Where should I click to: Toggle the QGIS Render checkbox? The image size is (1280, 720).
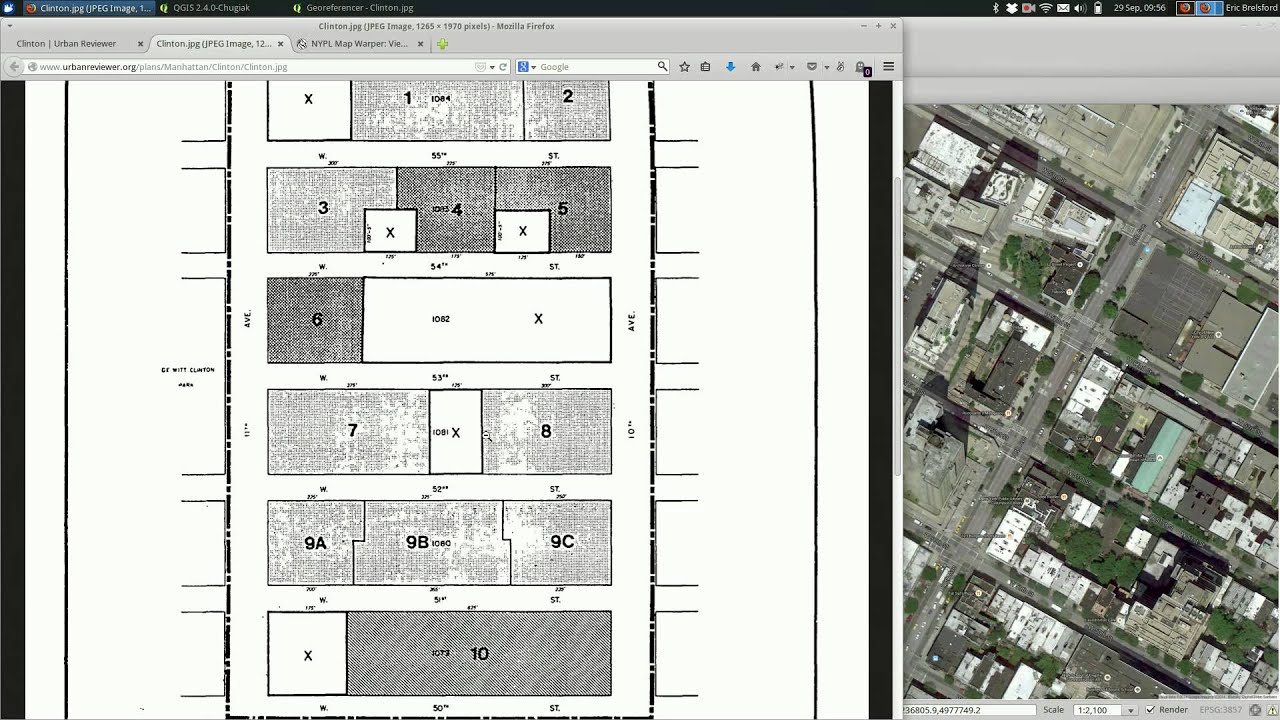1150,710
